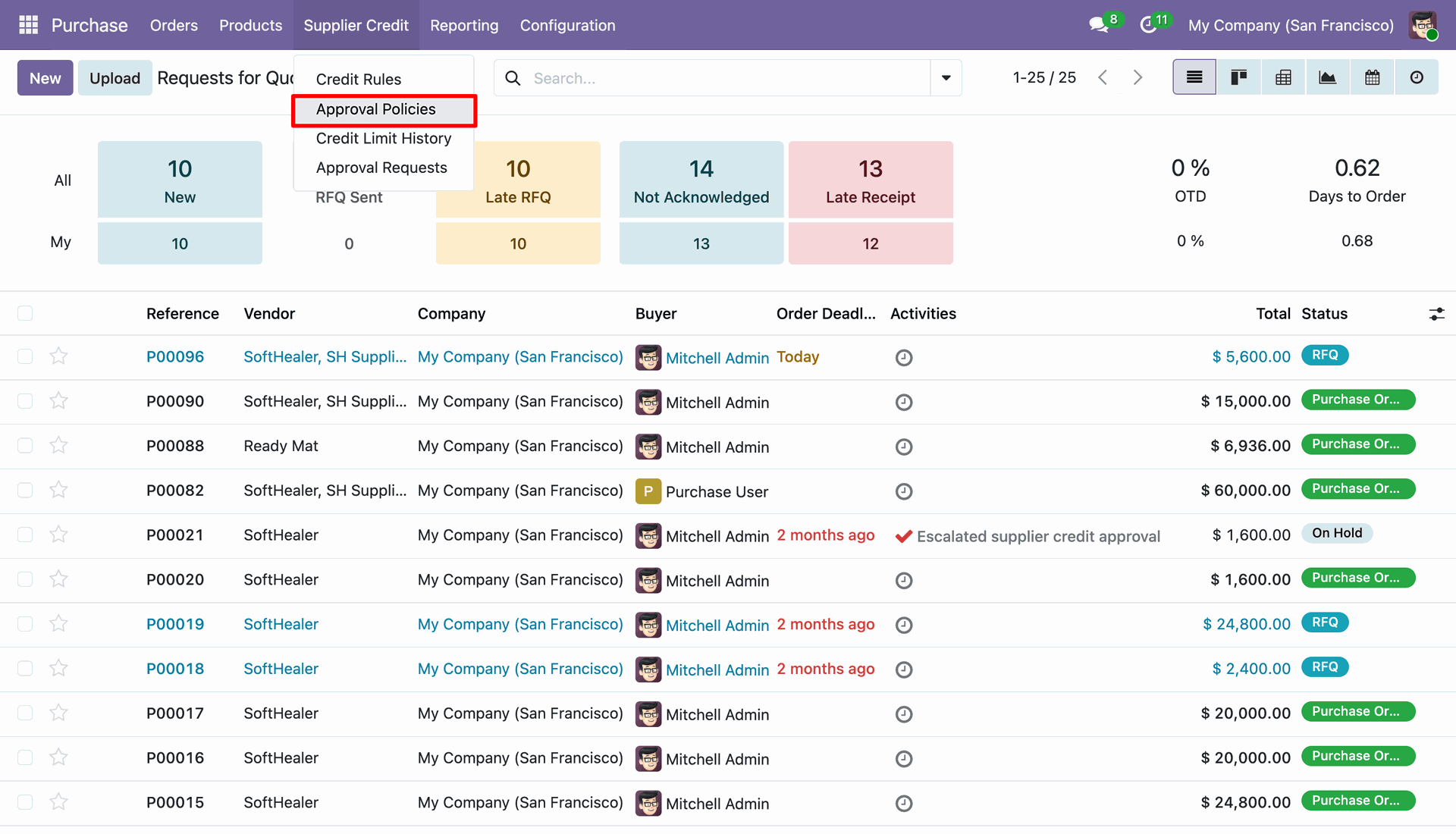Viewport: 1456px width, 834px height.
Task: Click the Upload button
Action: [115, 77]
